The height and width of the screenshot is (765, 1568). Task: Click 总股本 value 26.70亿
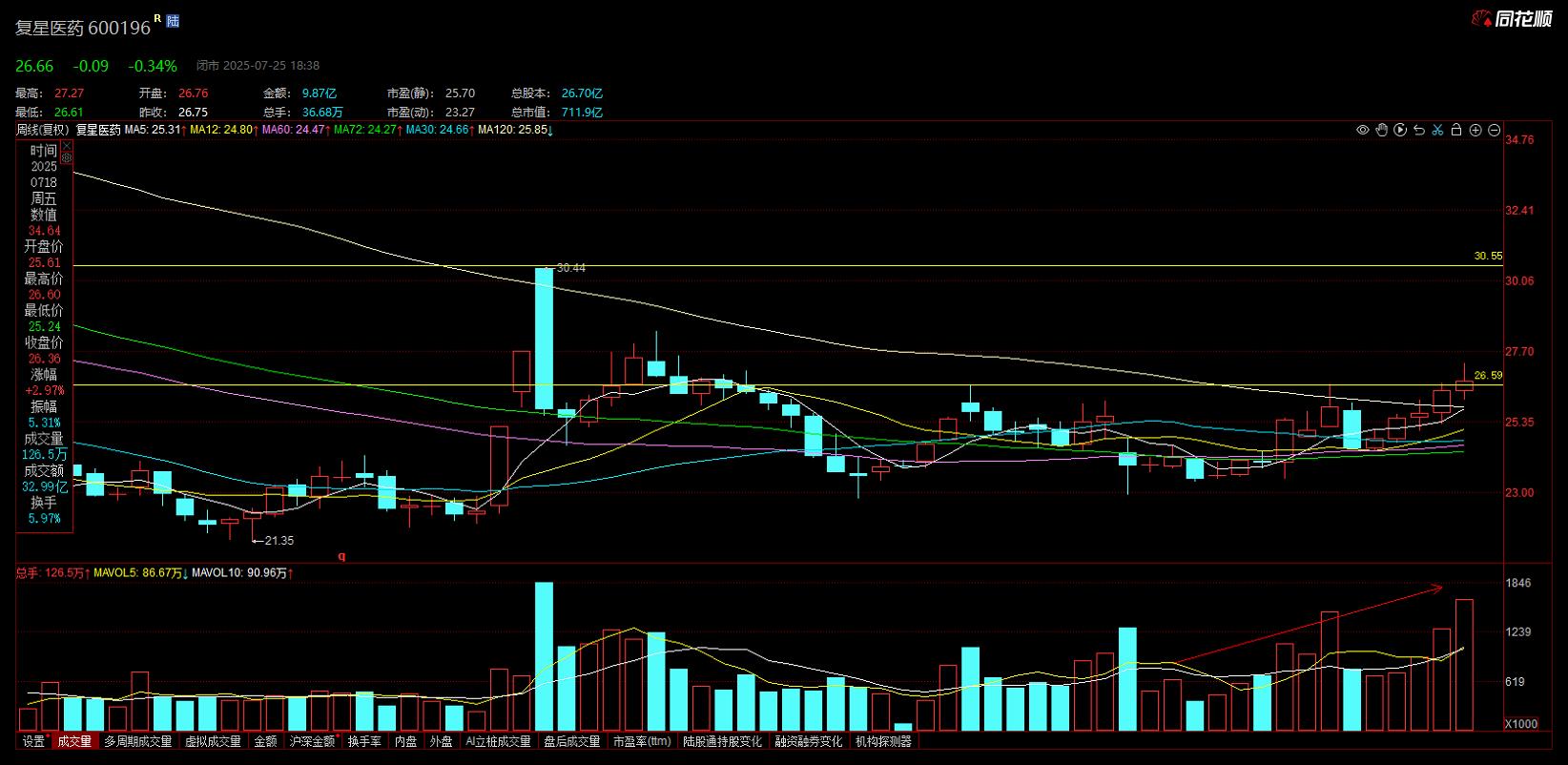(582, 93)
